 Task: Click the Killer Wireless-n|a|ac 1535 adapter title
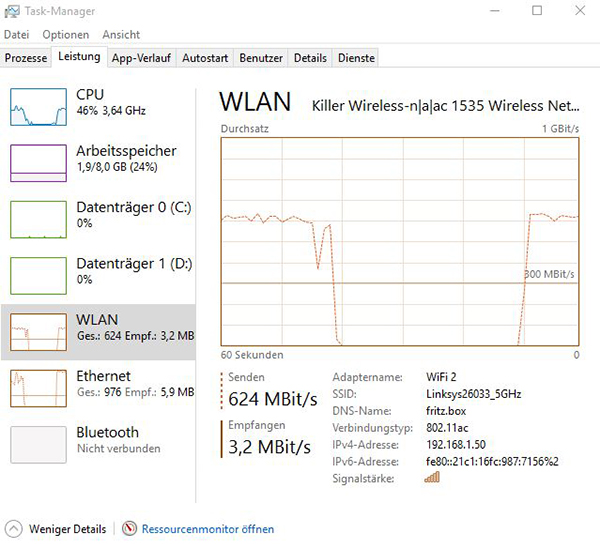[445, 106]
